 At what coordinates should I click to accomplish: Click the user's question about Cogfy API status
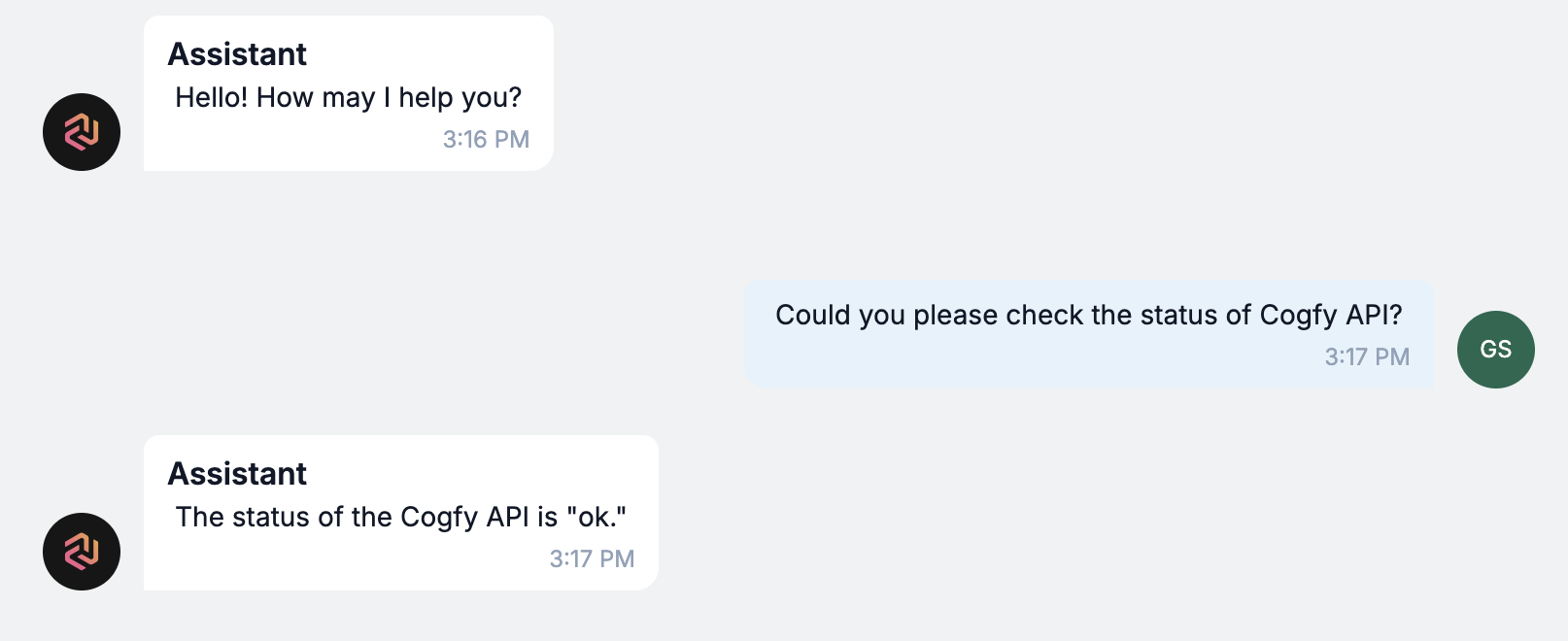coord(1089,315)
